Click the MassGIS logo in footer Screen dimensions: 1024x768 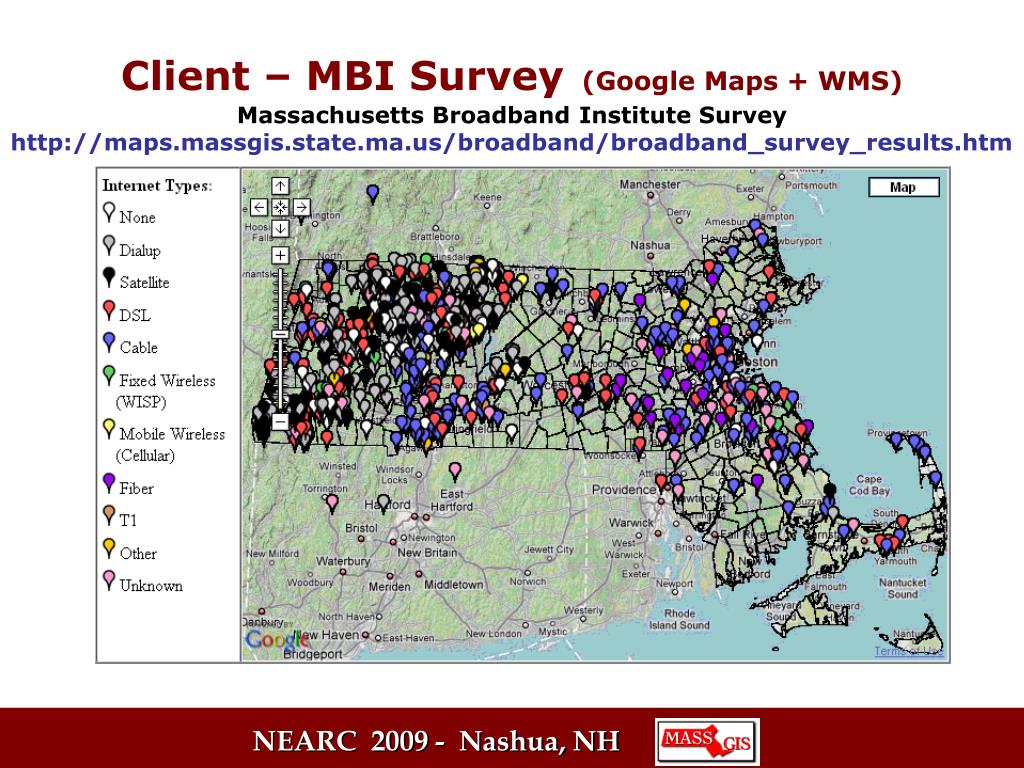click(x=707, y=741)
